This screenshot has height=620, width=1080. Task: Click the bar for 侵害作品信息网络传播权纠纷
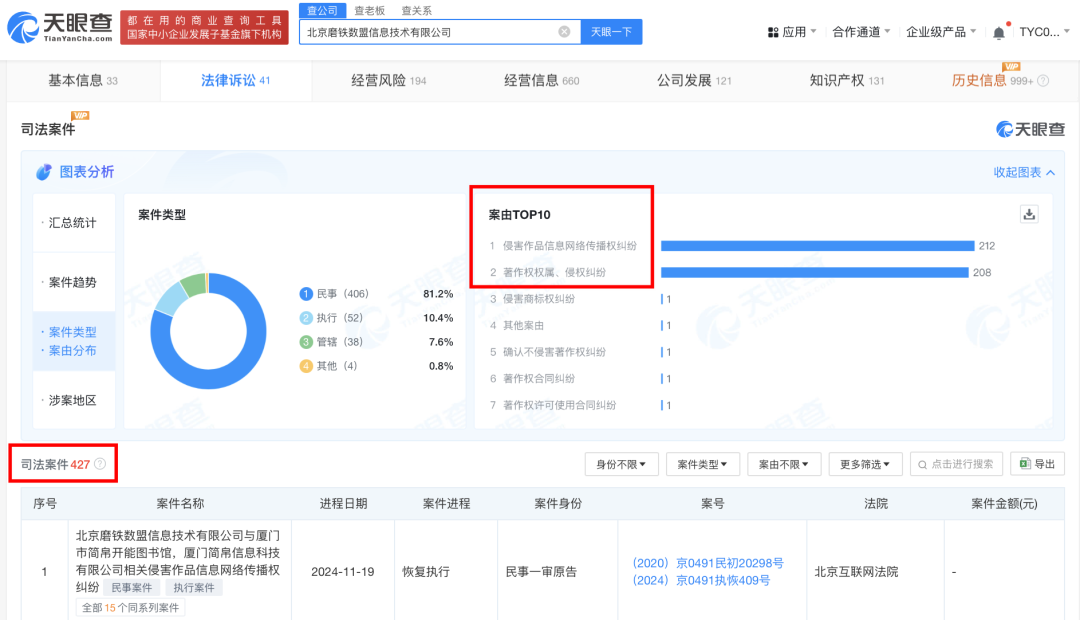pyautogui.click(x=818, y=246)
